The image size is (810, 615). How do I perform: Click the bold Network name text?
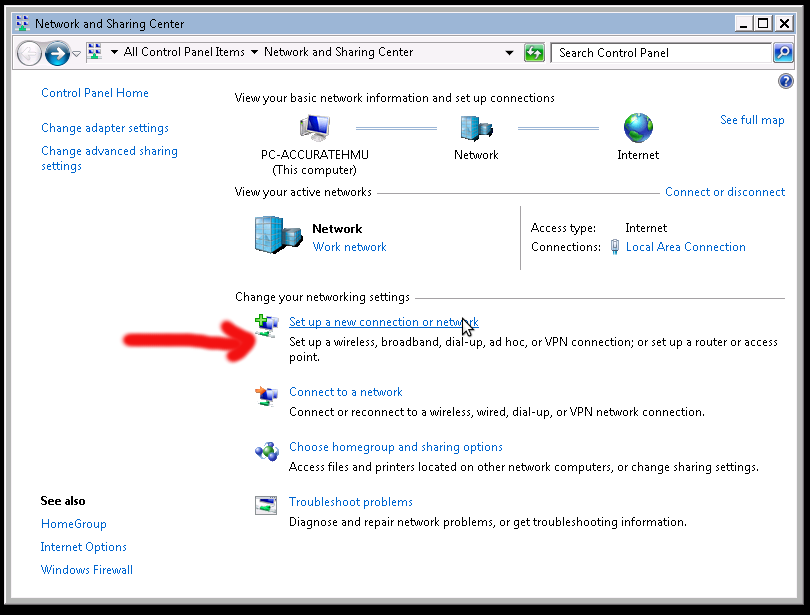click(337, 229)
